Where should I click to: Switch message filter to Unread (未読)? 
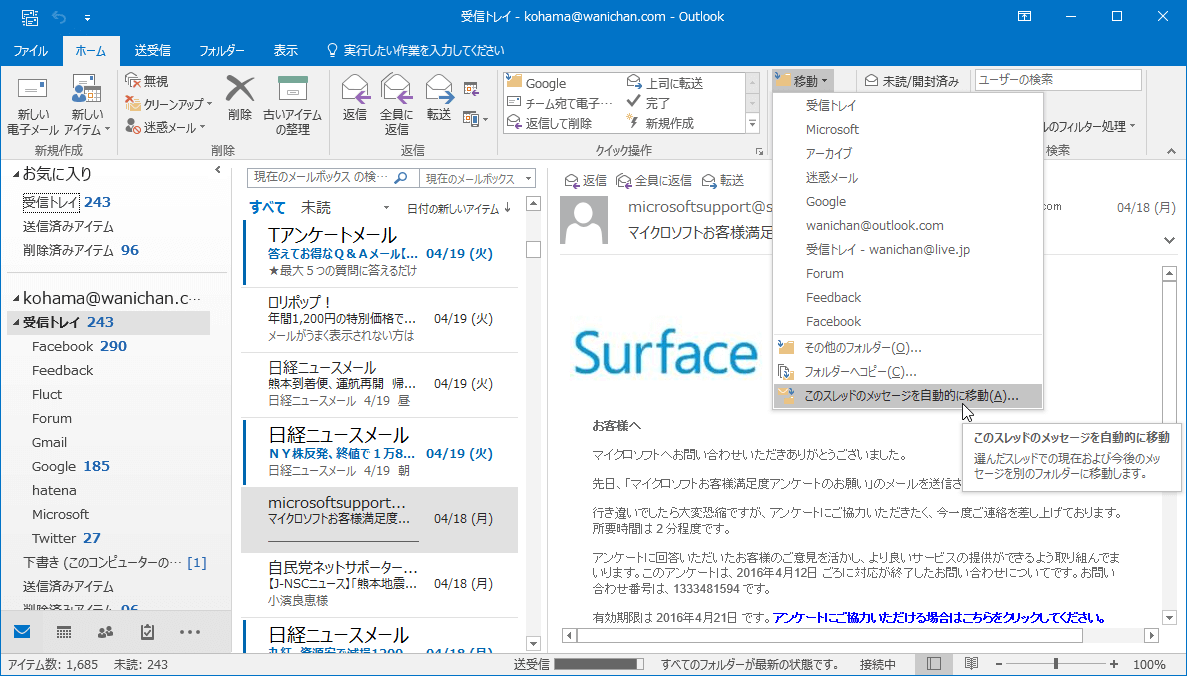[316, 208]
